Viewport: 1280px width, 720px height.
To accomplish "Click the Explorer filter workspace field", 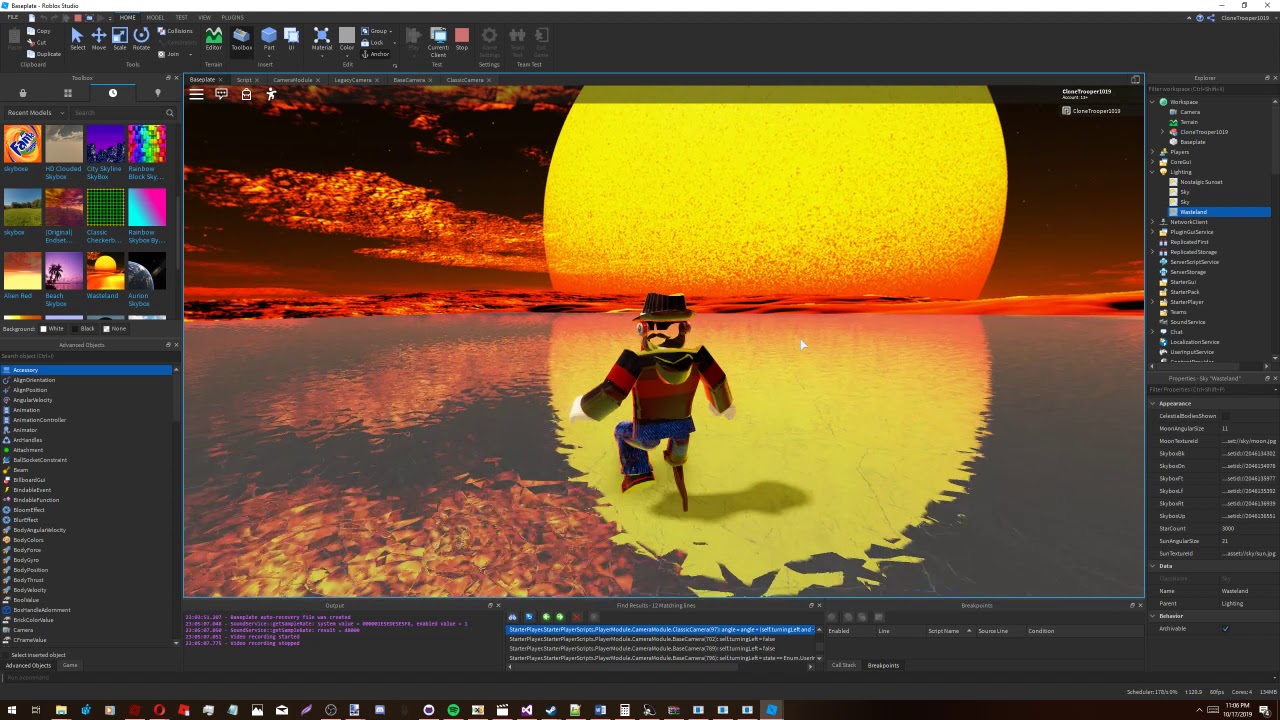I will click(x=1210, y=90).
